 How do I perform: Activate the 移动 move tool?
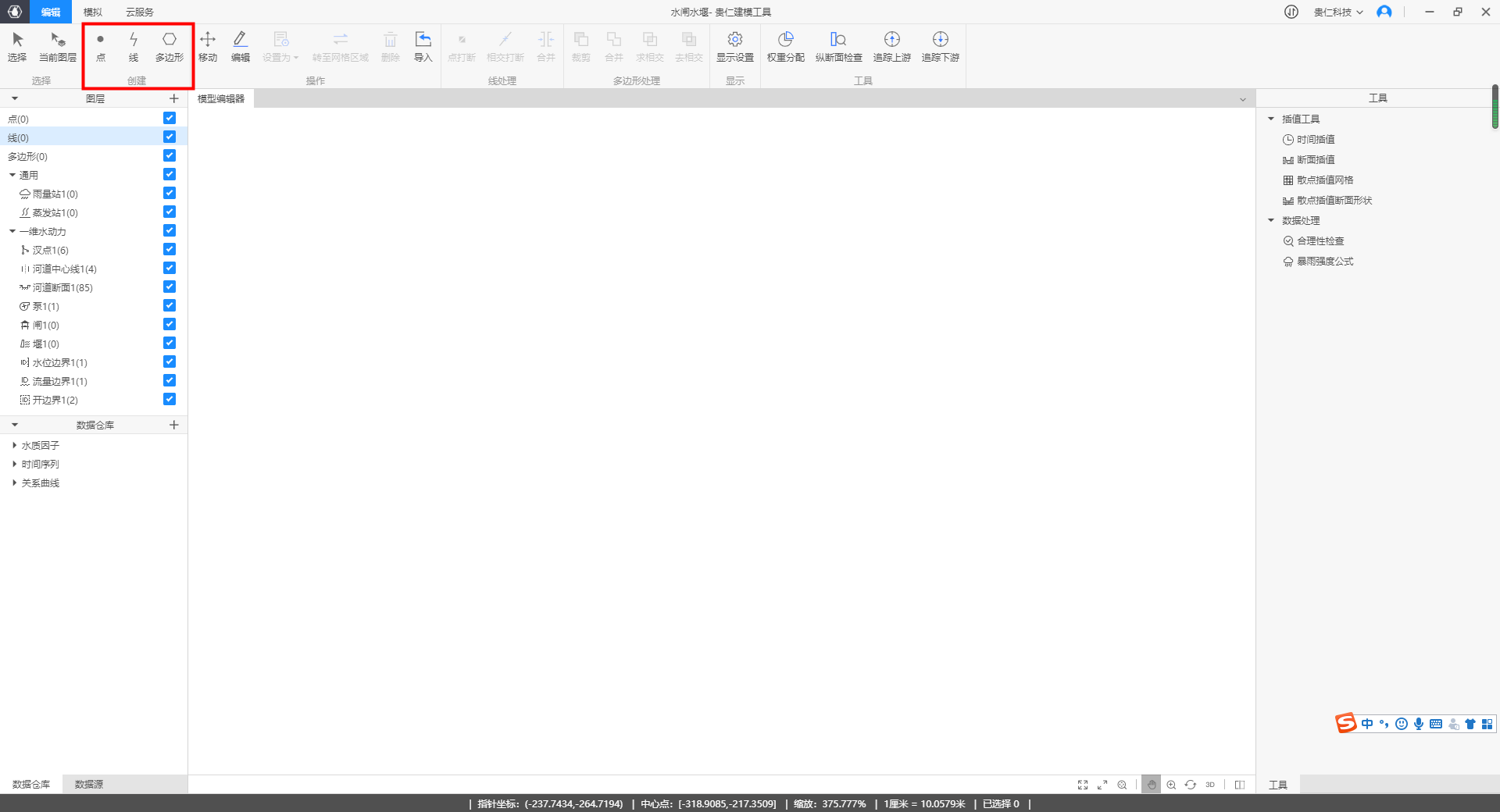point(208,46)
